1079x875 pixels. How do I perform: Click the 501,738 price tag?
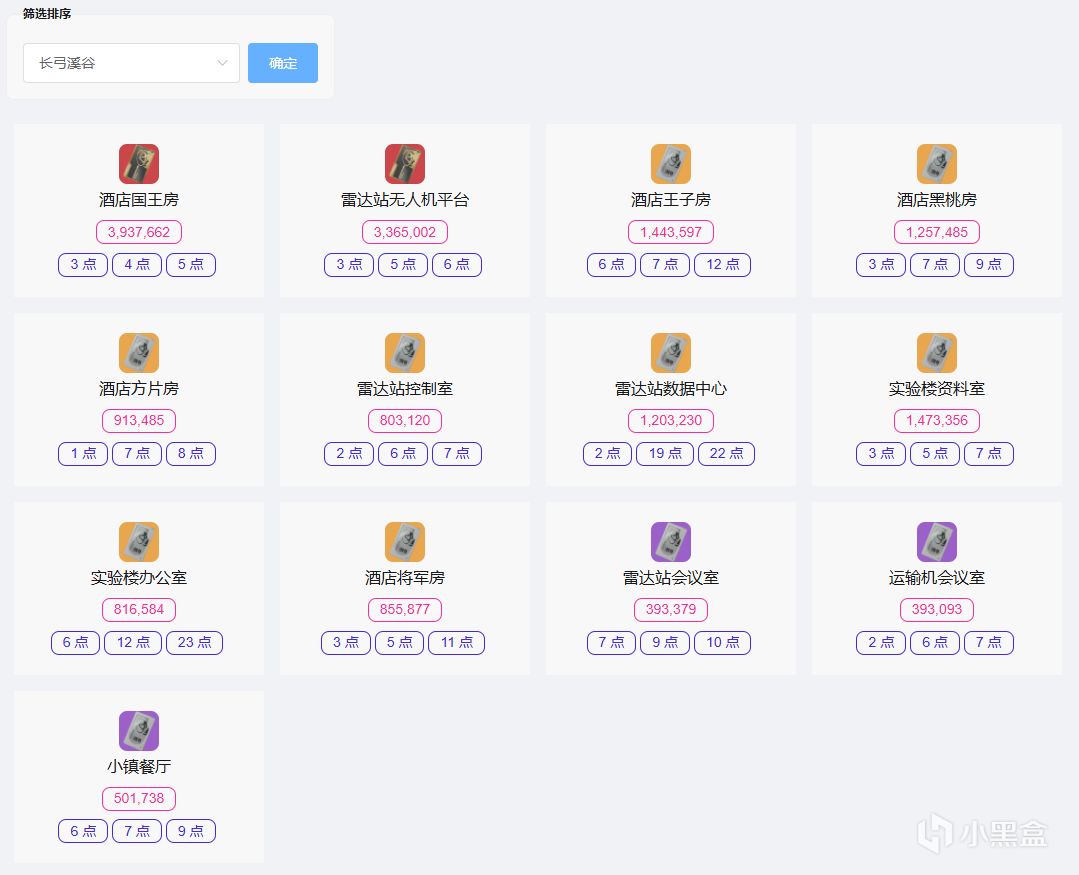(x=139, y=798)
